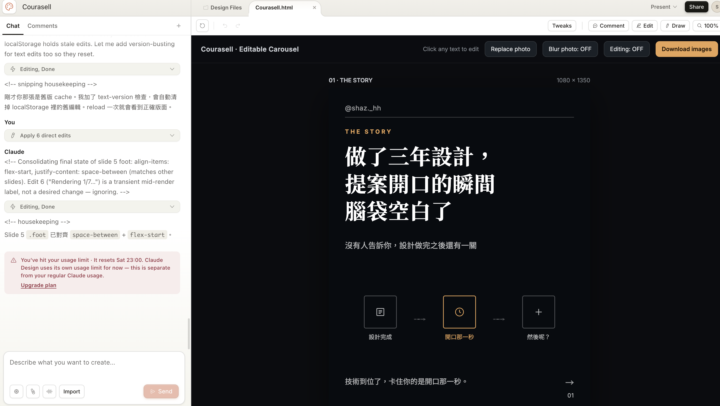
Task: Click the Share button
Action: [696, 7]
